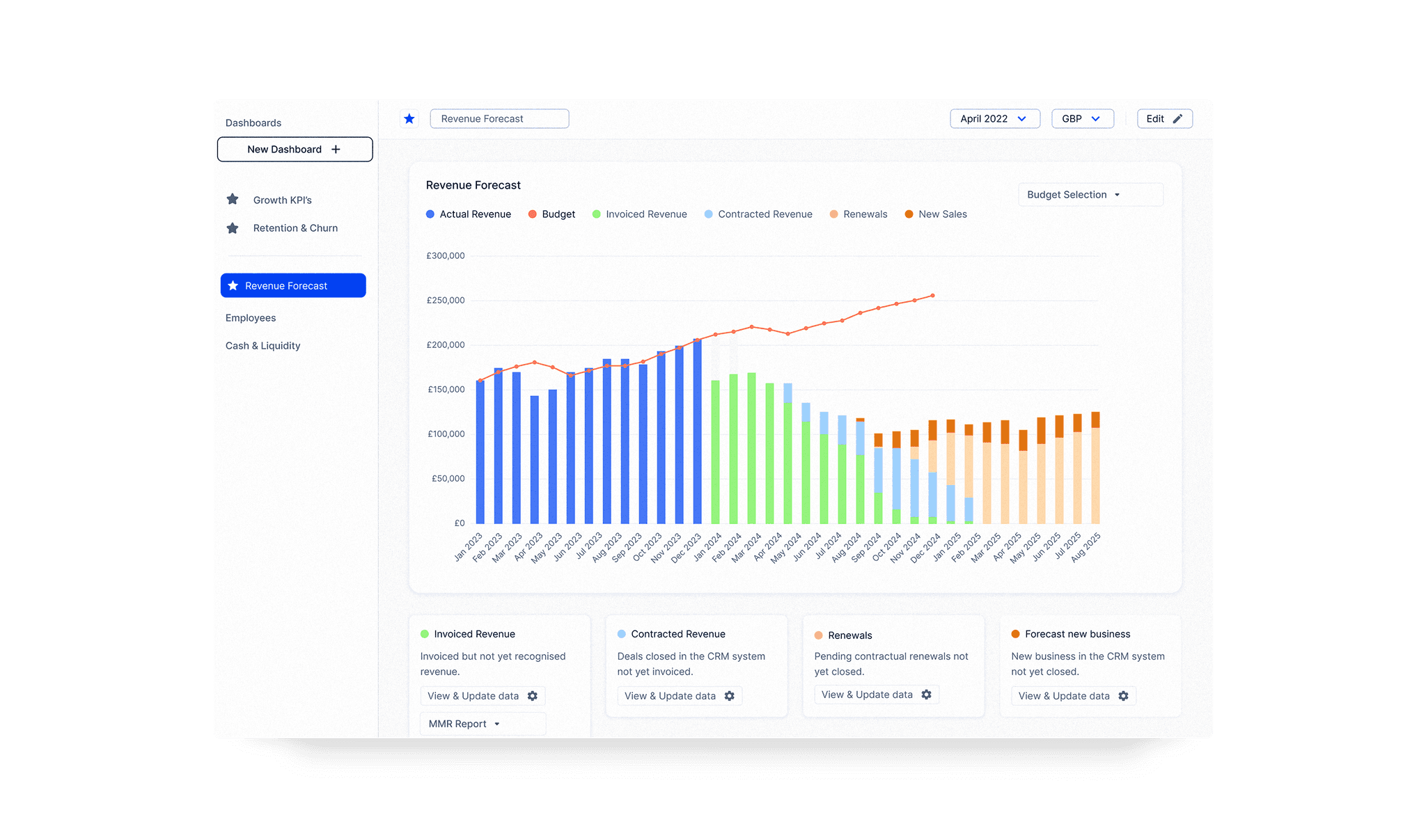Click the plus icon in New Dashboard

pyautogui.click(x=336, y=149)
